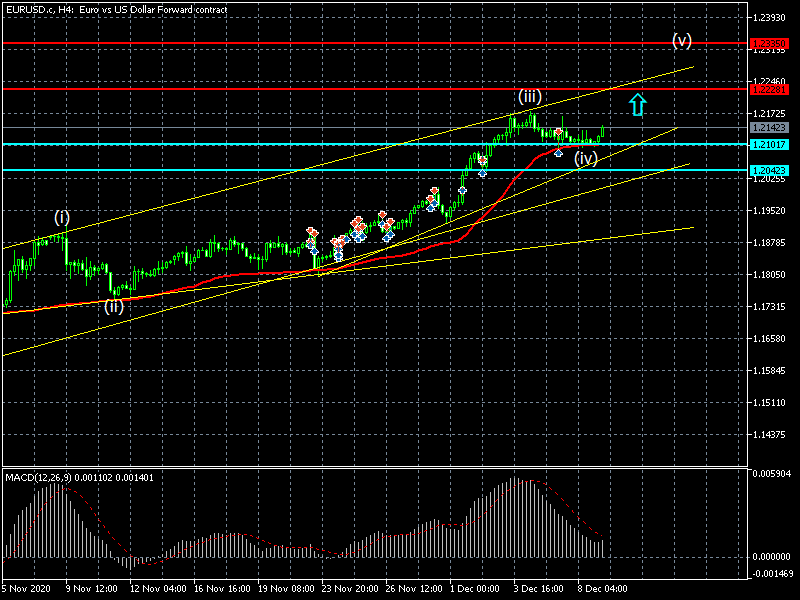Screen dimensions: 800x600
Task: Click the red 1.23350 price tag
Action: [x=766, y=44]
